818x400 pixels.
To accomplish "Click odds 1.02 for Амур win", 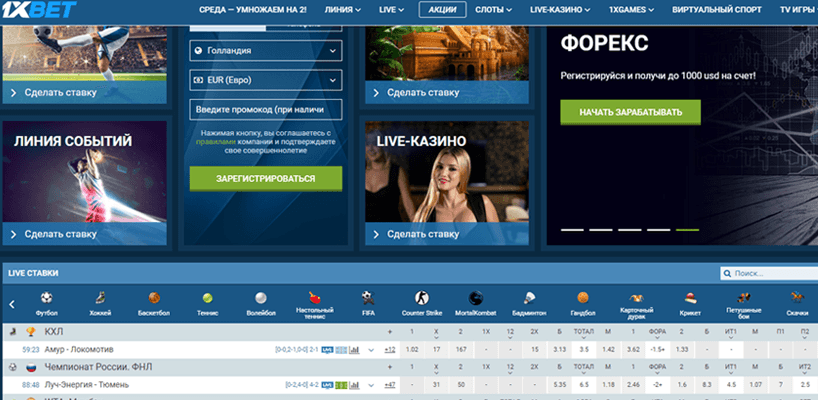I will pyautogui.click(x=412, y=350).
